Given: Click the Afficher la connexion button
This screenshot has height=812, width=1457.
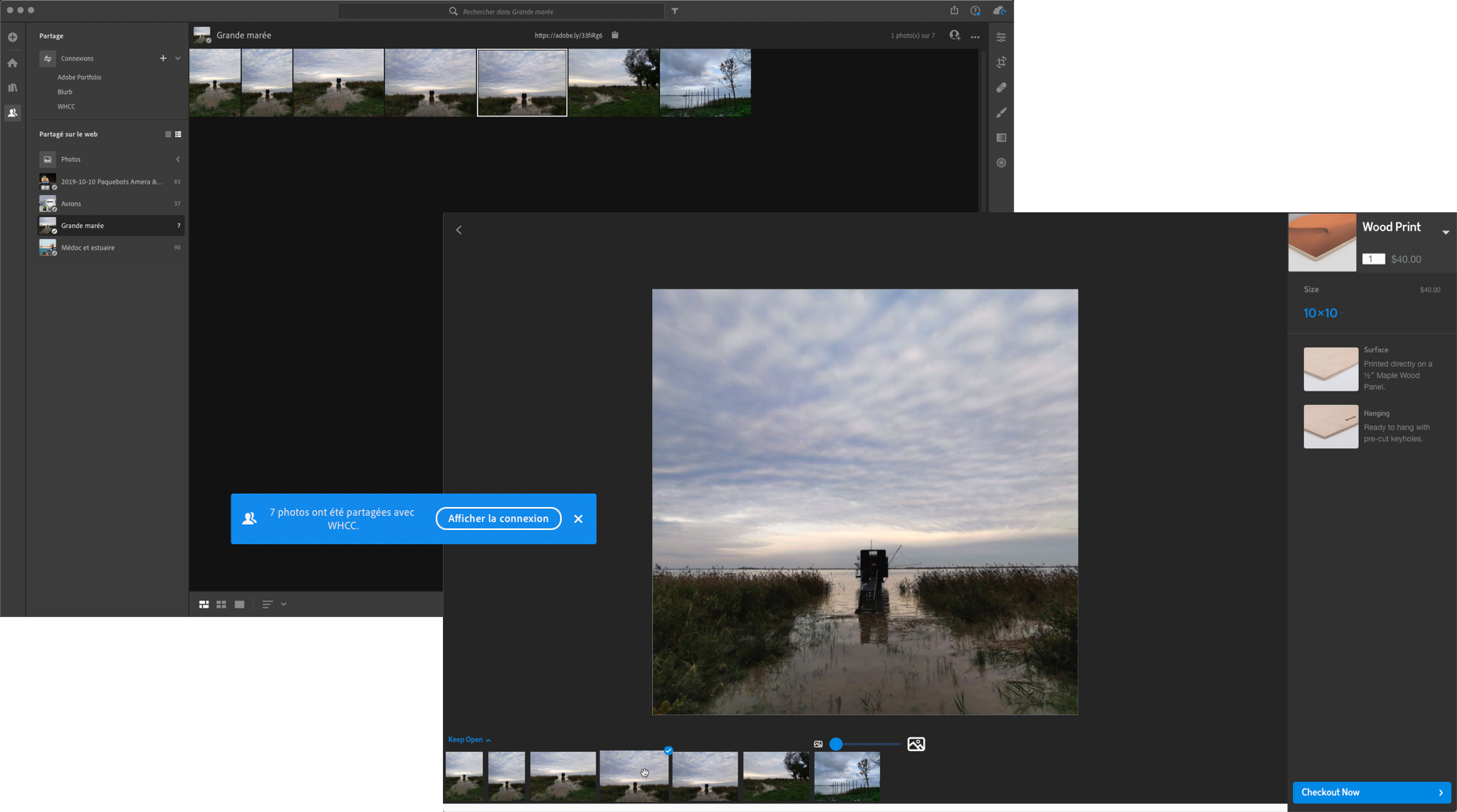Looking at the screenshot, I should 498,518.
